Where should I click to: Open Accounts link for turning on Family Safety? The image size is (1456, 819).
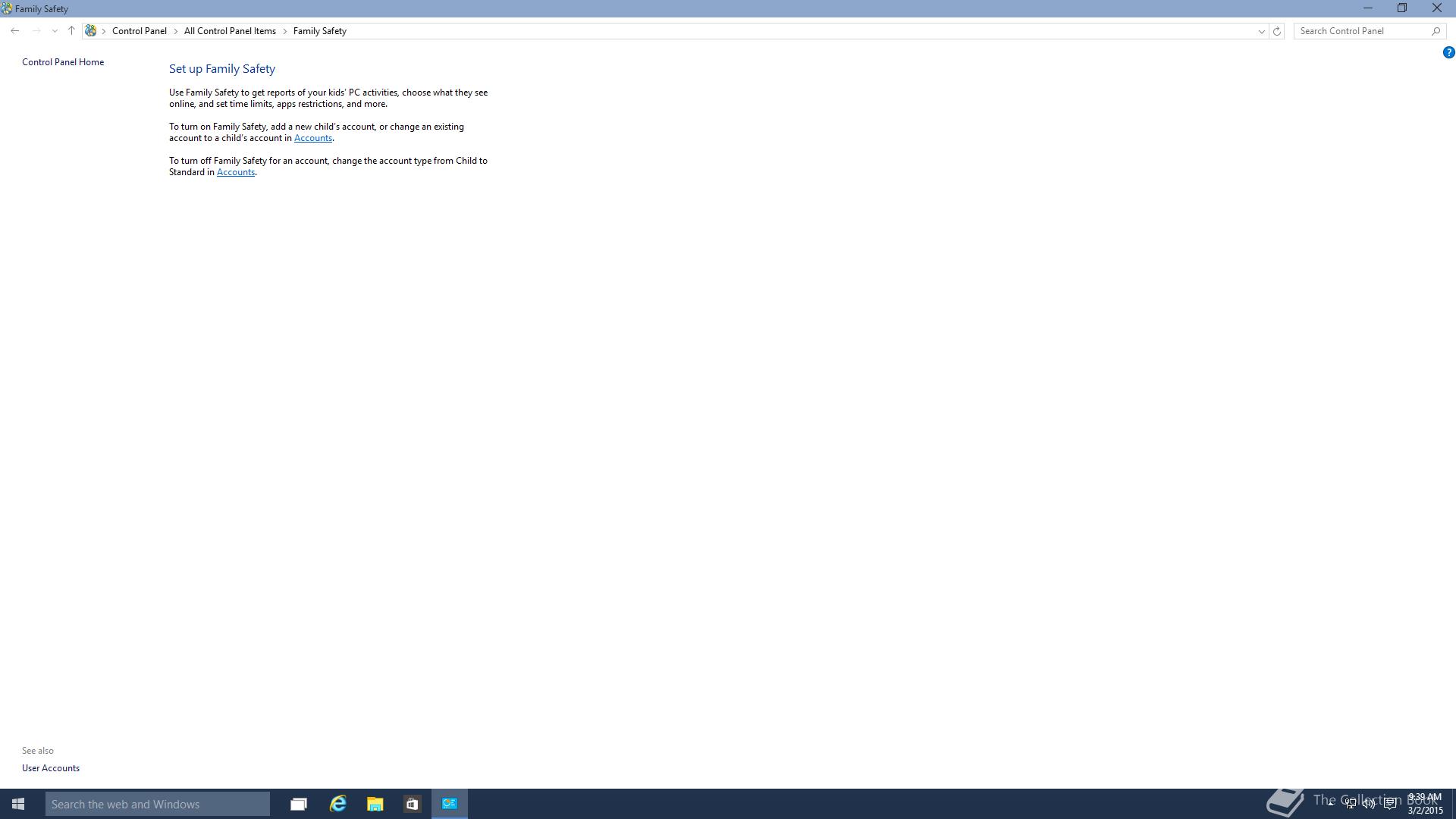coord(313,138)
